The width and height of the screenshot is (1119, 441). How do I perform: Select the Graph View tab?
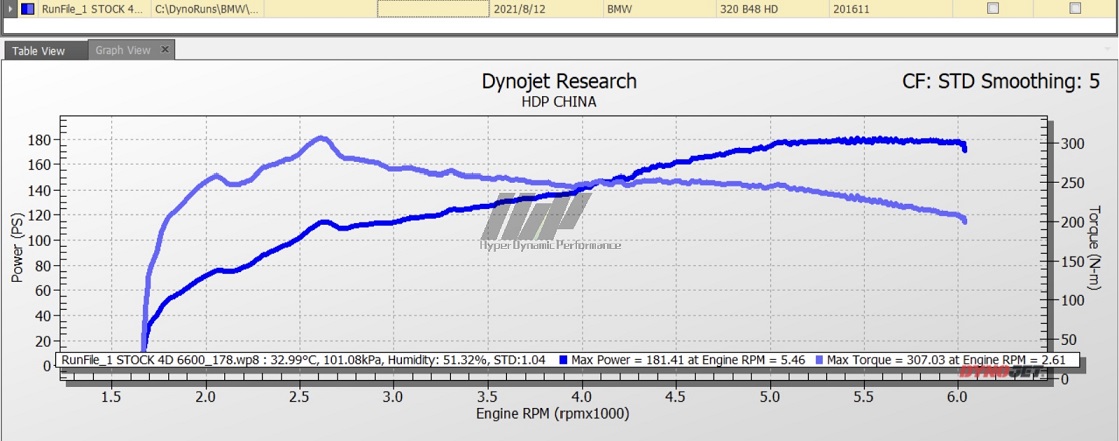point(123,50)
